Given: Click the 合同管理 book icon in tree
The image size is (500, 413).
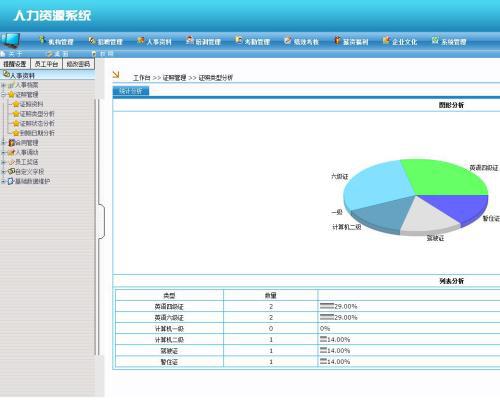Looking at the screenshot, I should pyautogui.click(x=12, y=143).
